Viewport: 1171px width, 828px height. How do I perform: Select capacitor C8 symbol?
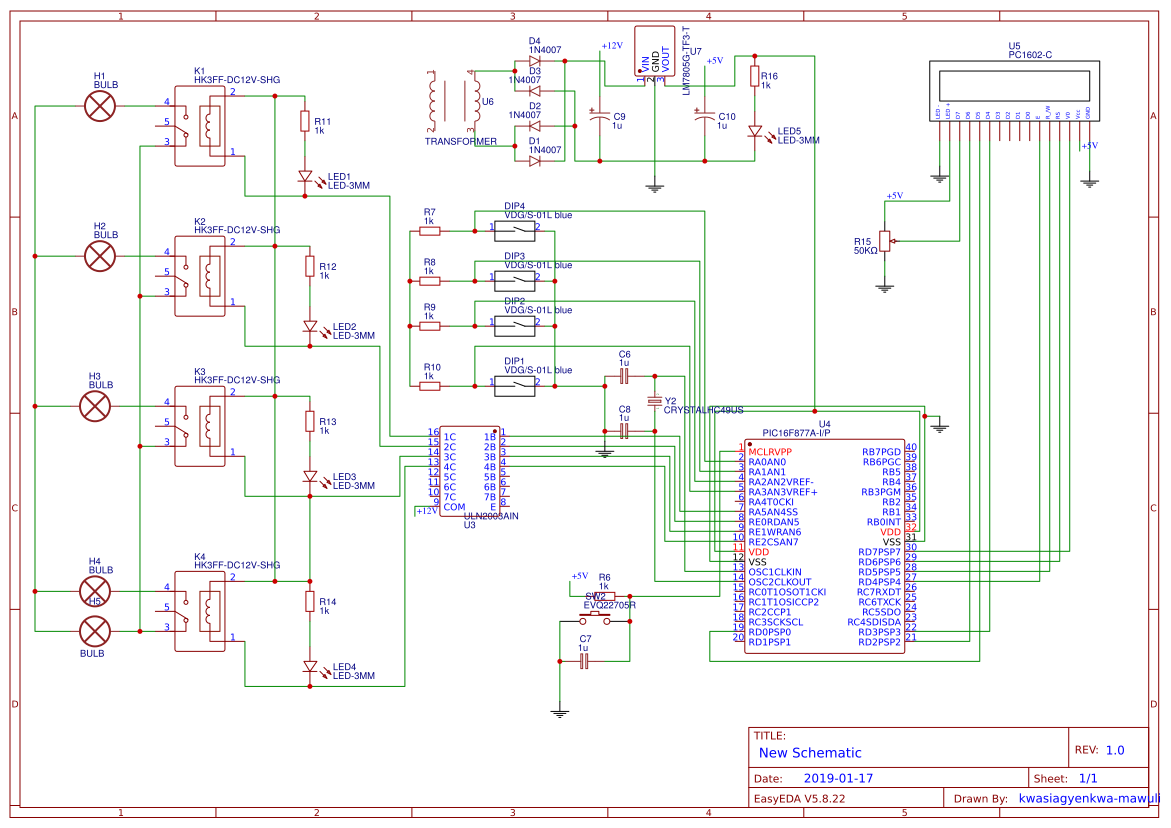(x=624, y=432)
